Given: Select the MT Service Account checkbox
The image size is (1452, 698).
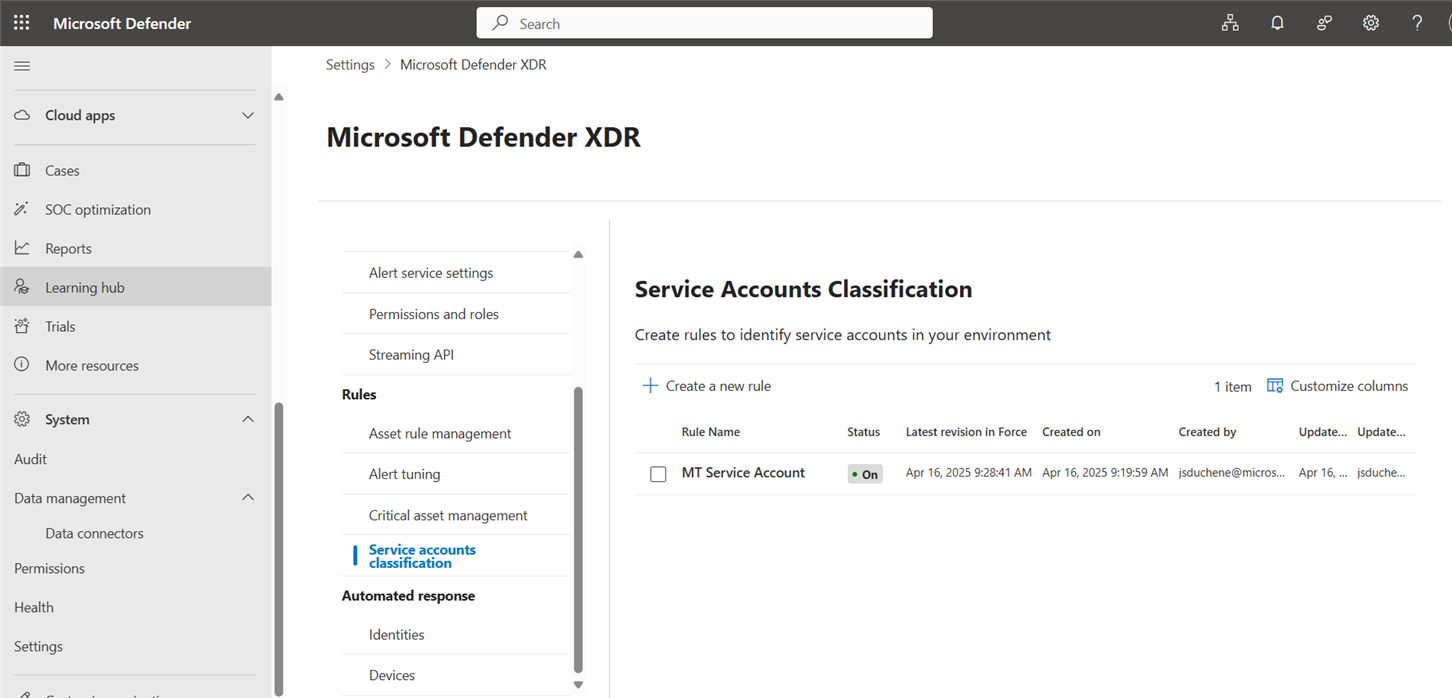Looking at the screenshot, I should pos(658,474).
